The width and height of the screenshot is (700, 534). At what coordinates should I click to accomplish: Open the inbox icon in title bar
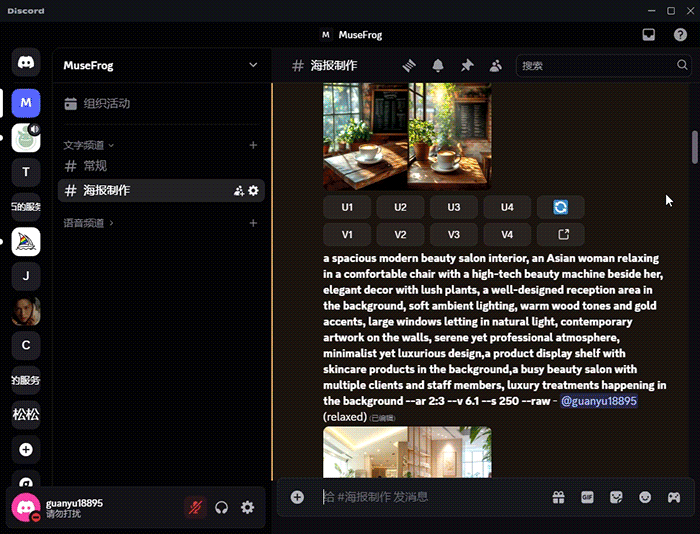point(649,34)
